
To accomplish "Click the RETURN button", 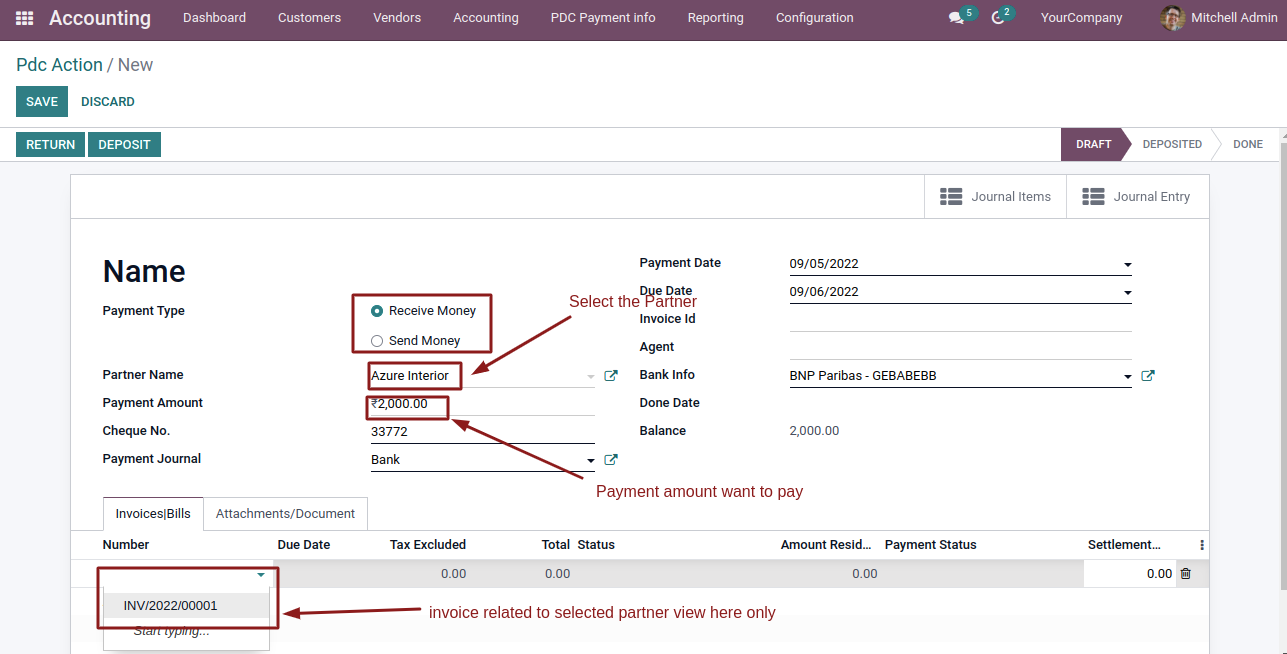I will click(50, 145).
